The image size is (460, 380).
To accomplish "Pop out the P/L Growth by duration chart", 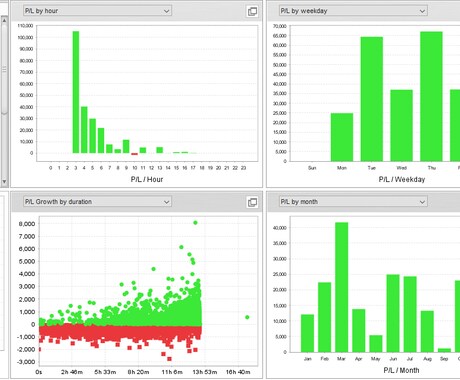I will (x=252, y=202).
